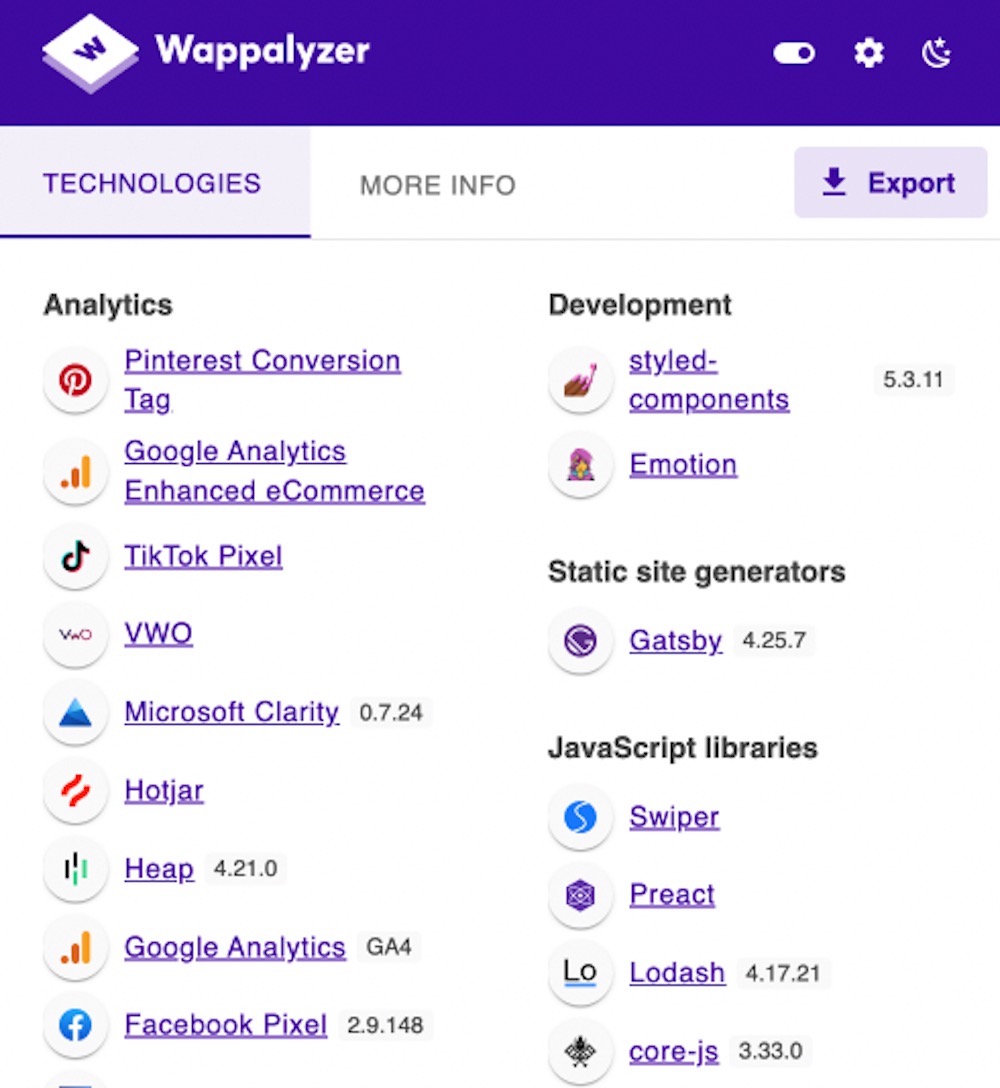
Task: Open the Facebook Pixel link
Action: 226,1025
